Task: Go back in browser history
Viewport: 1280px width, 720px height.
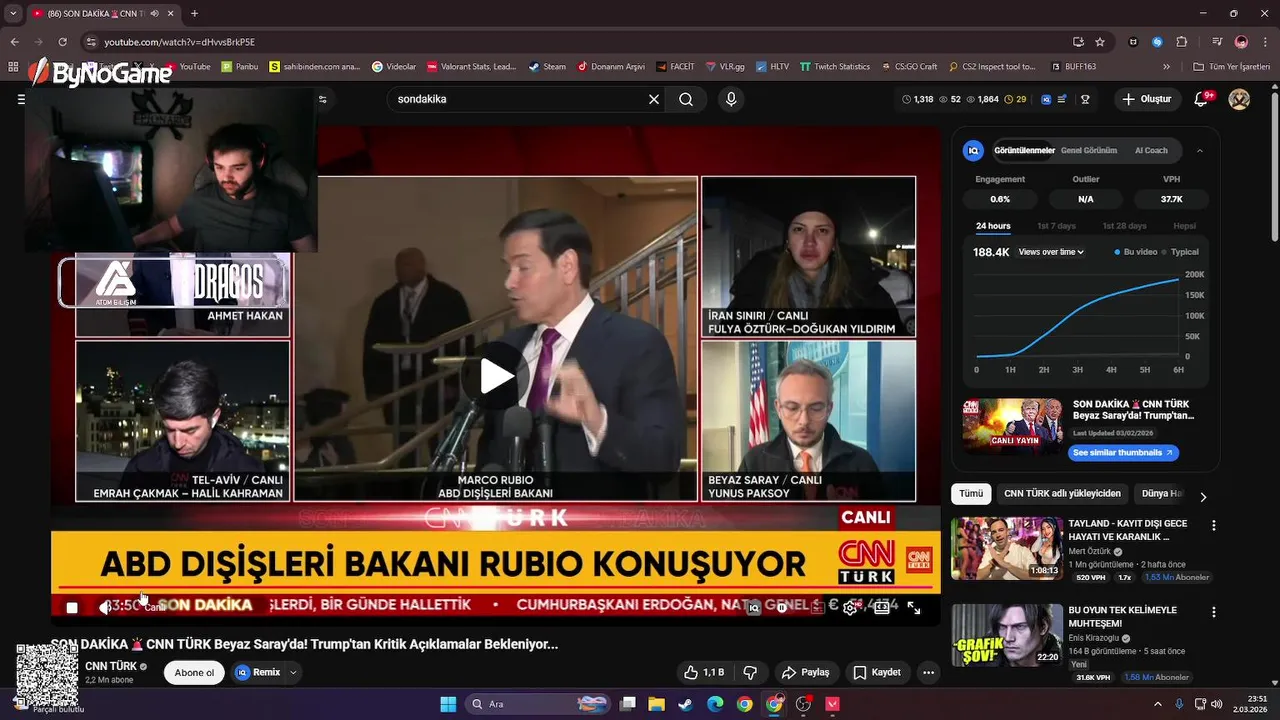Action: pos(14,42)
